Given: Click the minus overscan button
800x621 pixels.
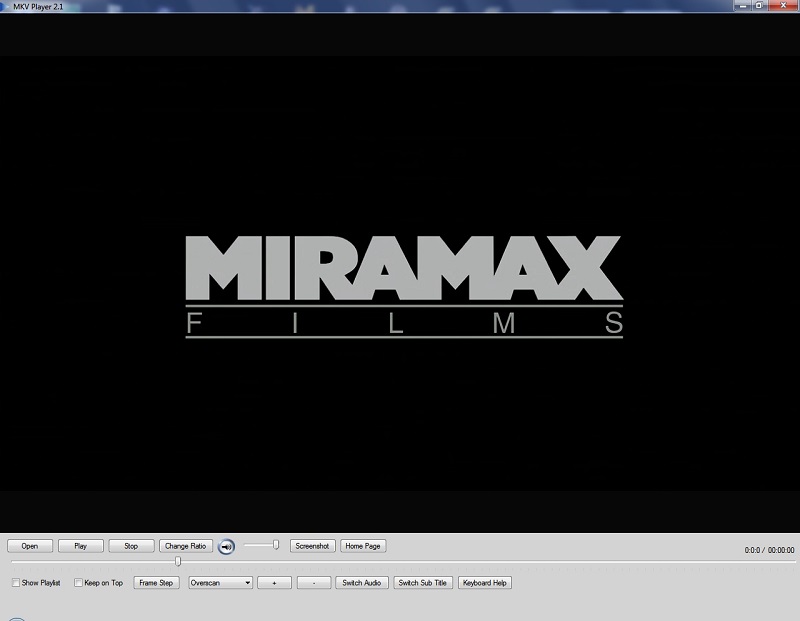Looking at the screenshot, I should tap(314, 583).
